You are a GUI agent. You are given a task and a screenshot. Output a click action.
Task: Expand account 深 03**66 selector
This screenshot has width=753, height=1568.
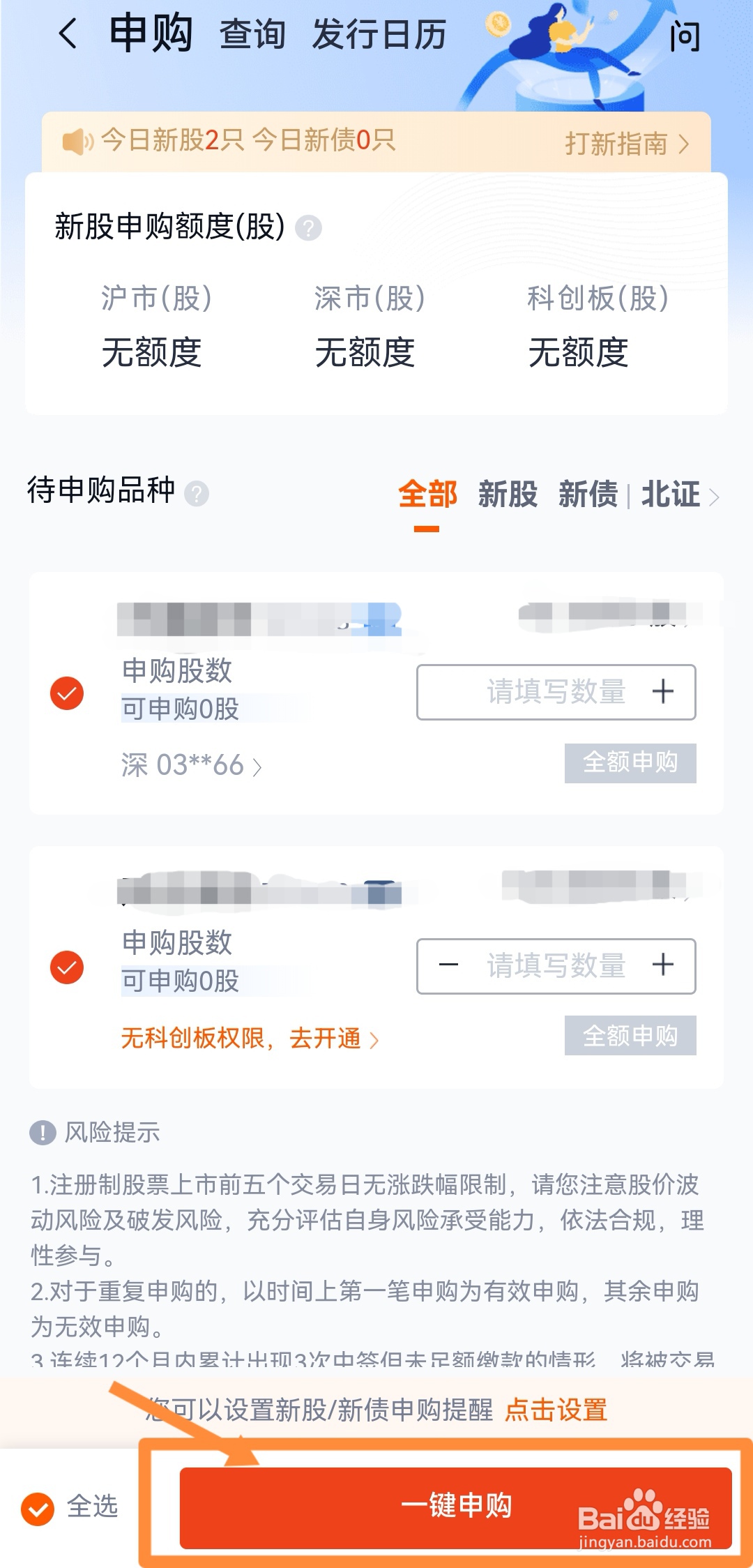coord(191,765)
